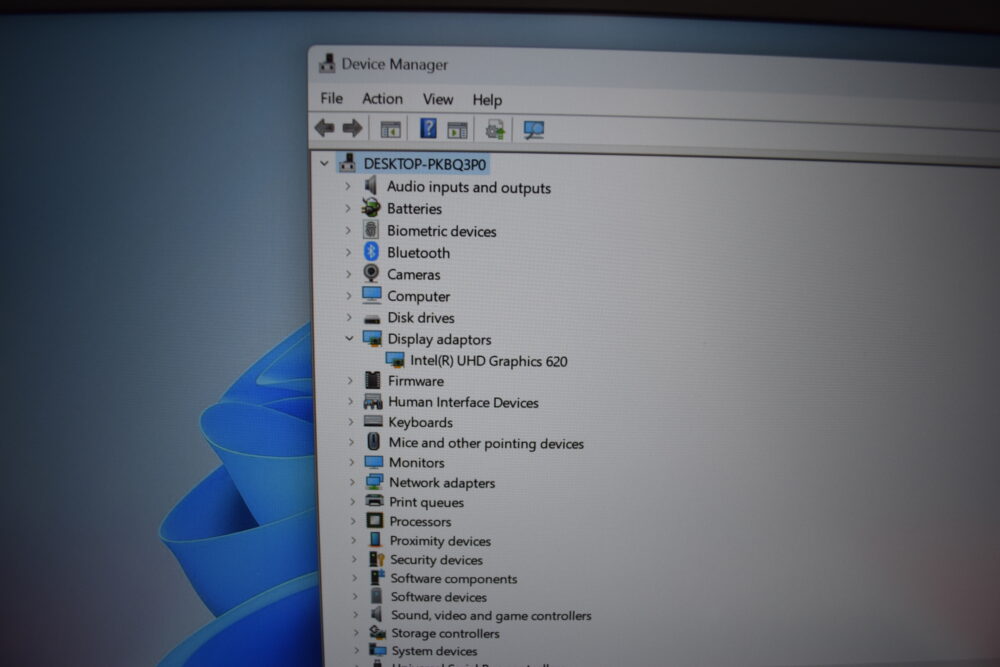Image resolution: width=1000 pixels, height=667 pixels.
Task: Select Sound, video and game controllers text
Action: [x=491, y=615]
